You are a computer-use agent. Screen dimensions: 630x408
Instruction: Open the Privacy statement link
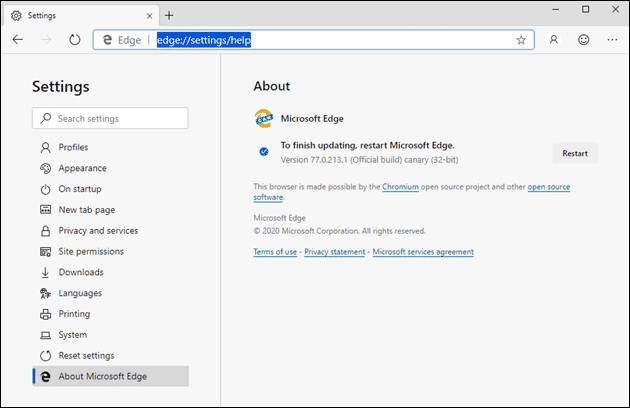coord(334,252)
